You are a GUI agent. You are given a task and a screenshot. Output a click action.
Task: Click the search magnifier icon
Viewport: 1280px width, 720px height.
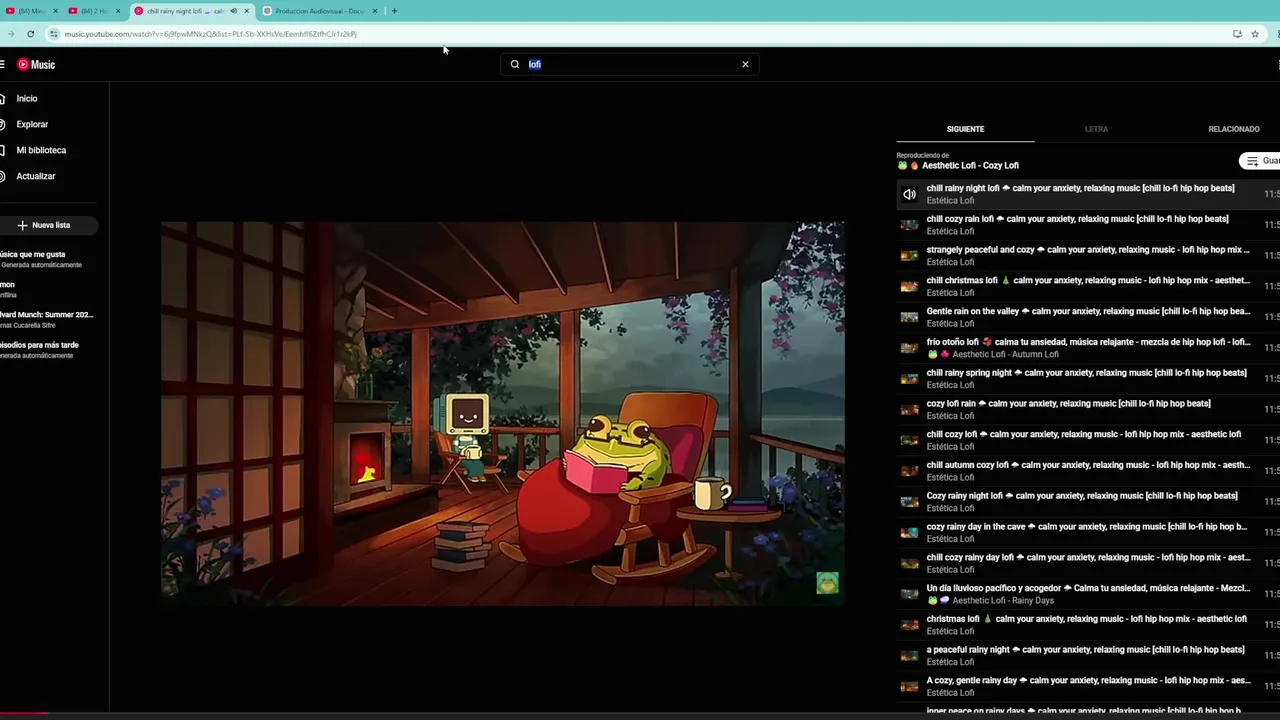[x=515, y=64]
